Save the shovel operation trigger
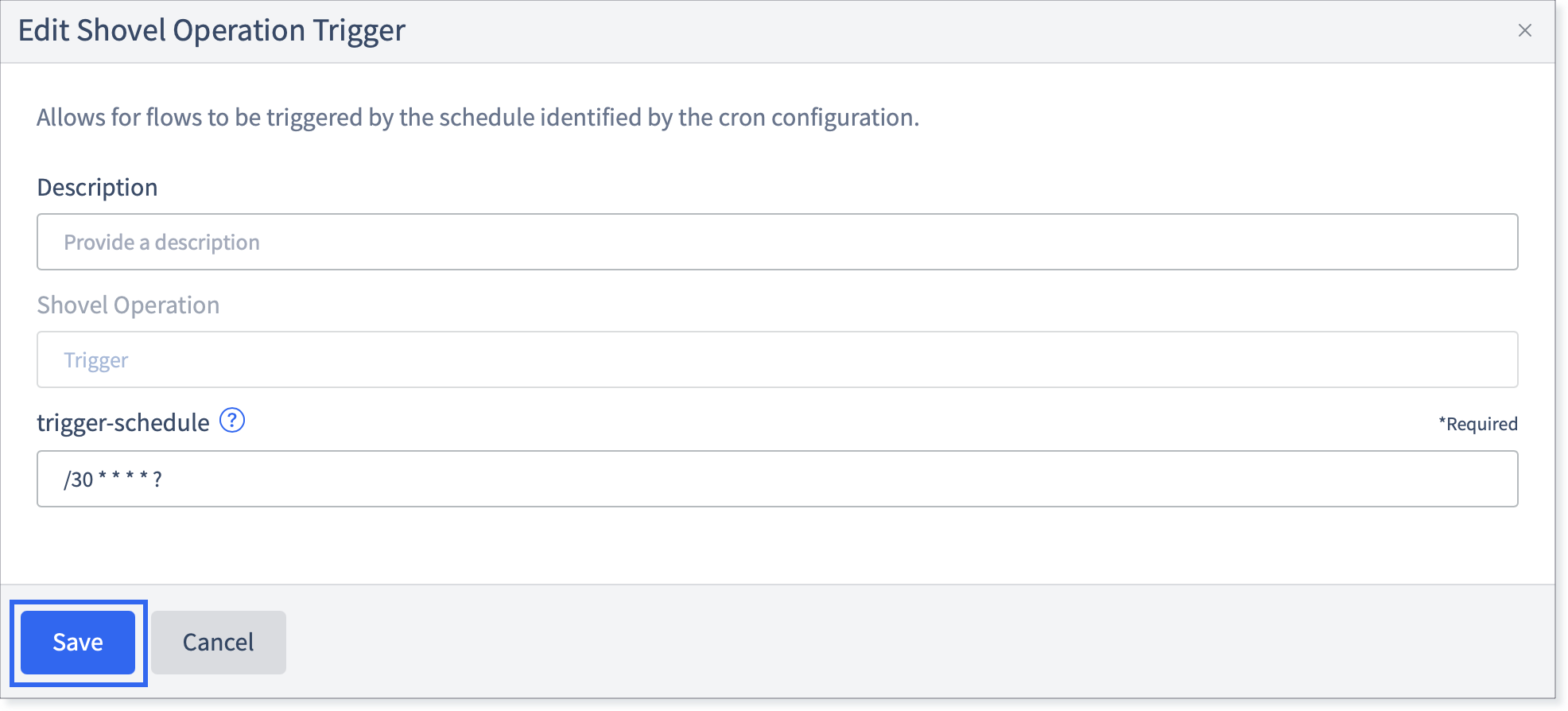The image size is (1568, 711). tap(78, 642)
